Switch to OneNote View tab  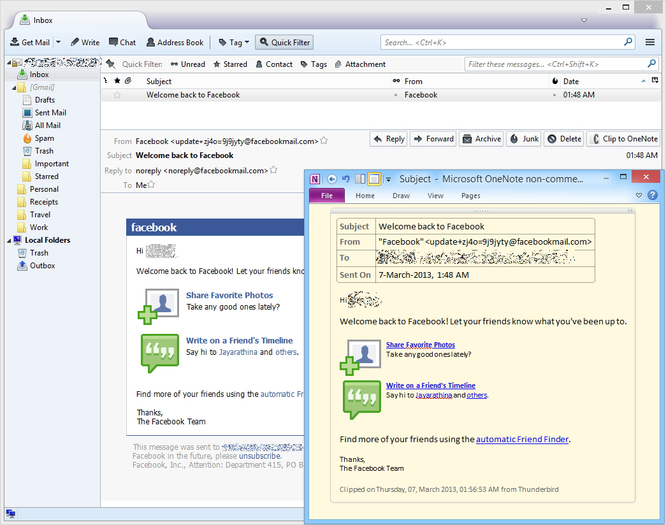tap(435, 196)
